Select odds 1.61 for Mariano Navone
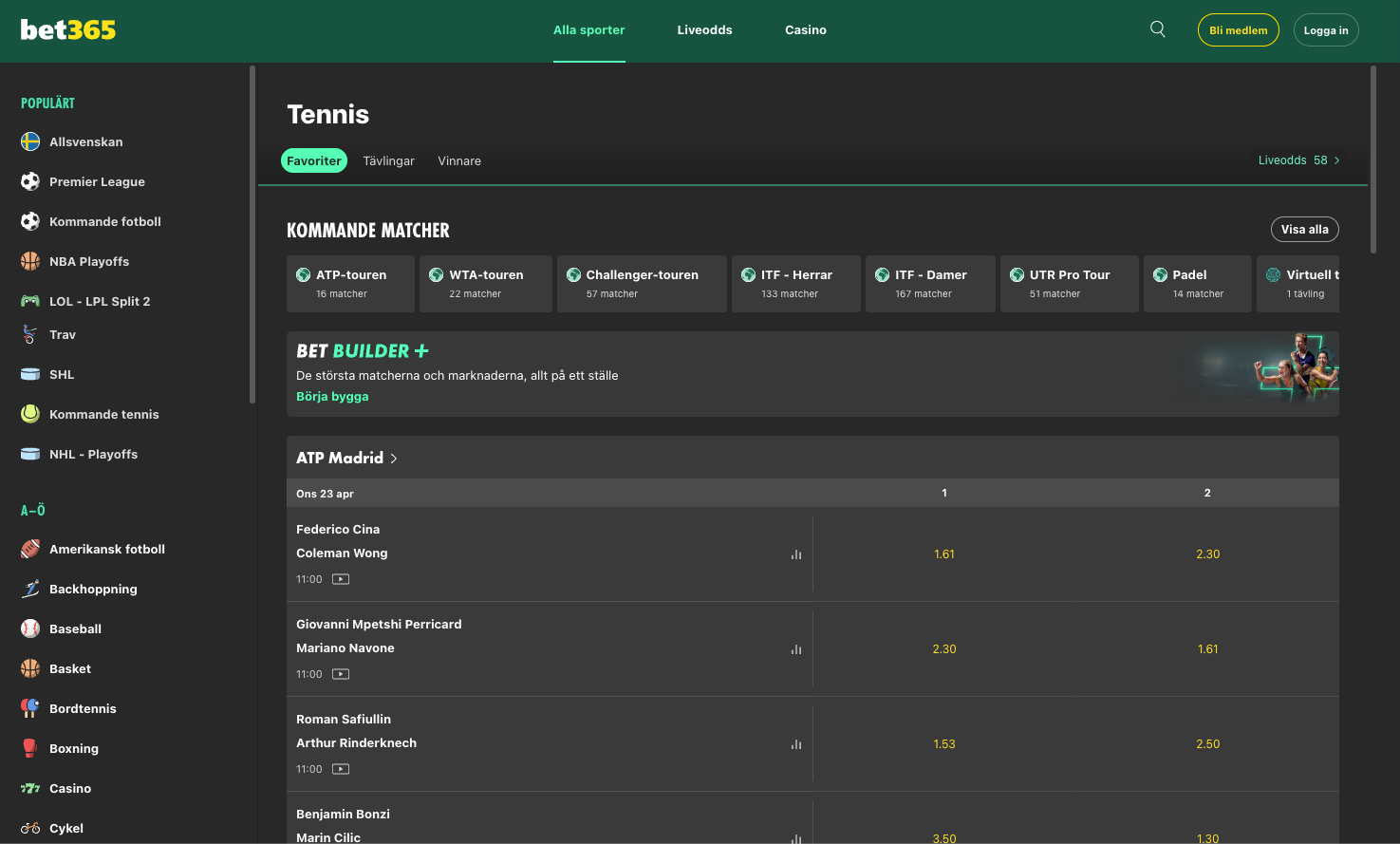This screenshot has width=1400, height=844. tap(1208, 649)
